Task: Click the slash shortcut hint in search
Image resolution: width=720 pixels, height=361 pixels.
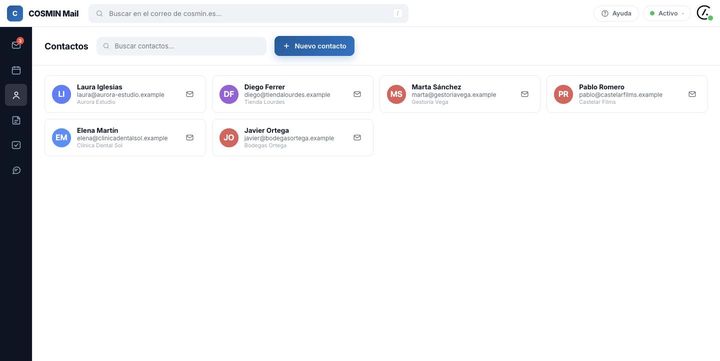Action: pos(398,13)
